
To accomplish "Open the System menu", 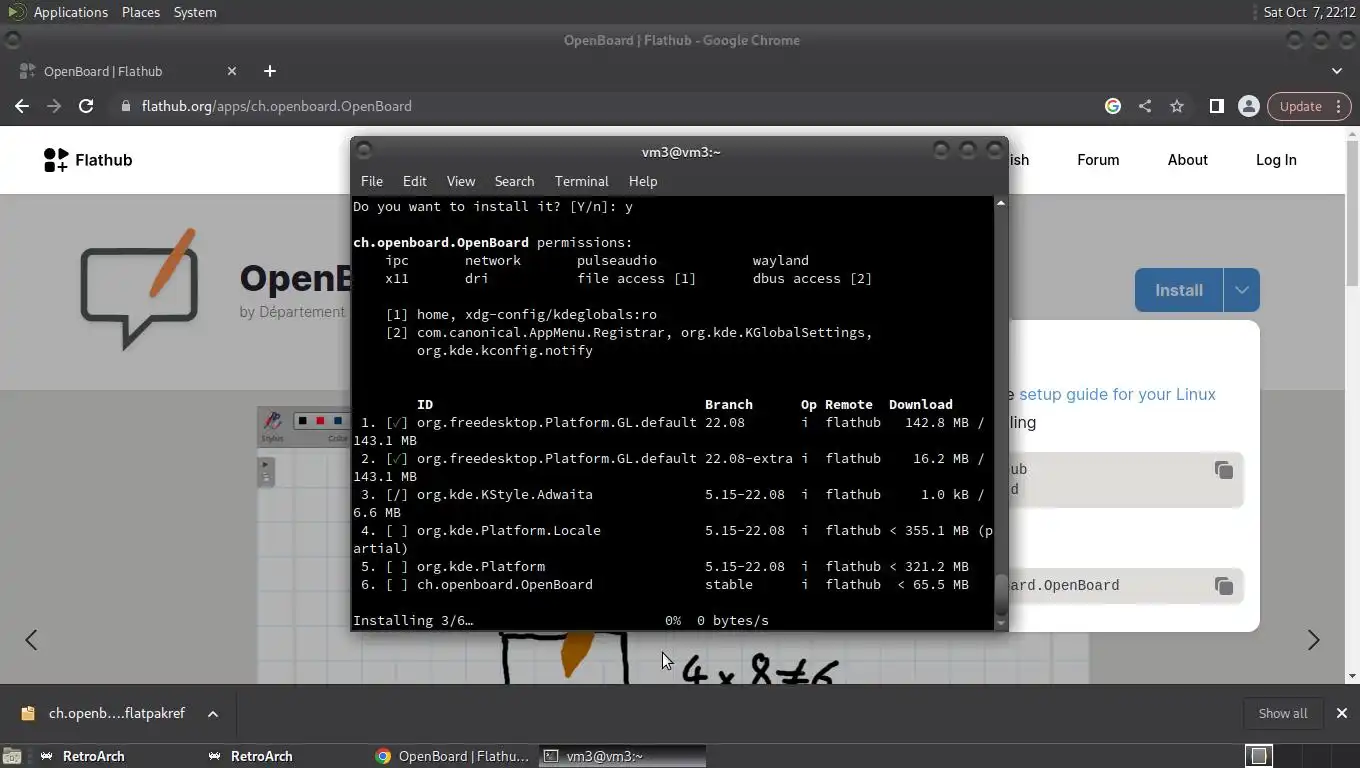I will pos(195,12).
